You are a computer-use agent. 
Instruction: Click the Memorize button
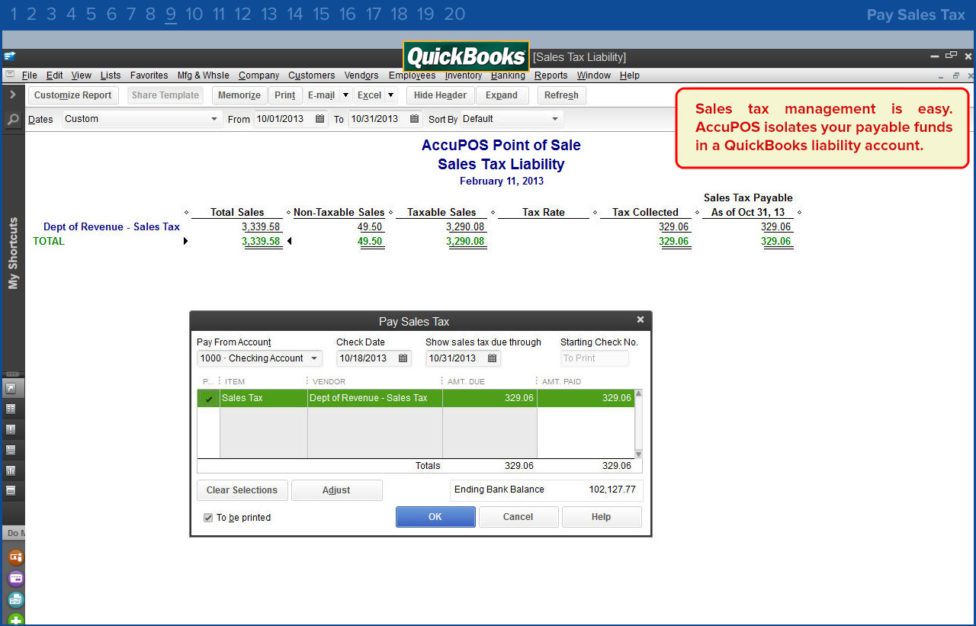tap(239, 95)
